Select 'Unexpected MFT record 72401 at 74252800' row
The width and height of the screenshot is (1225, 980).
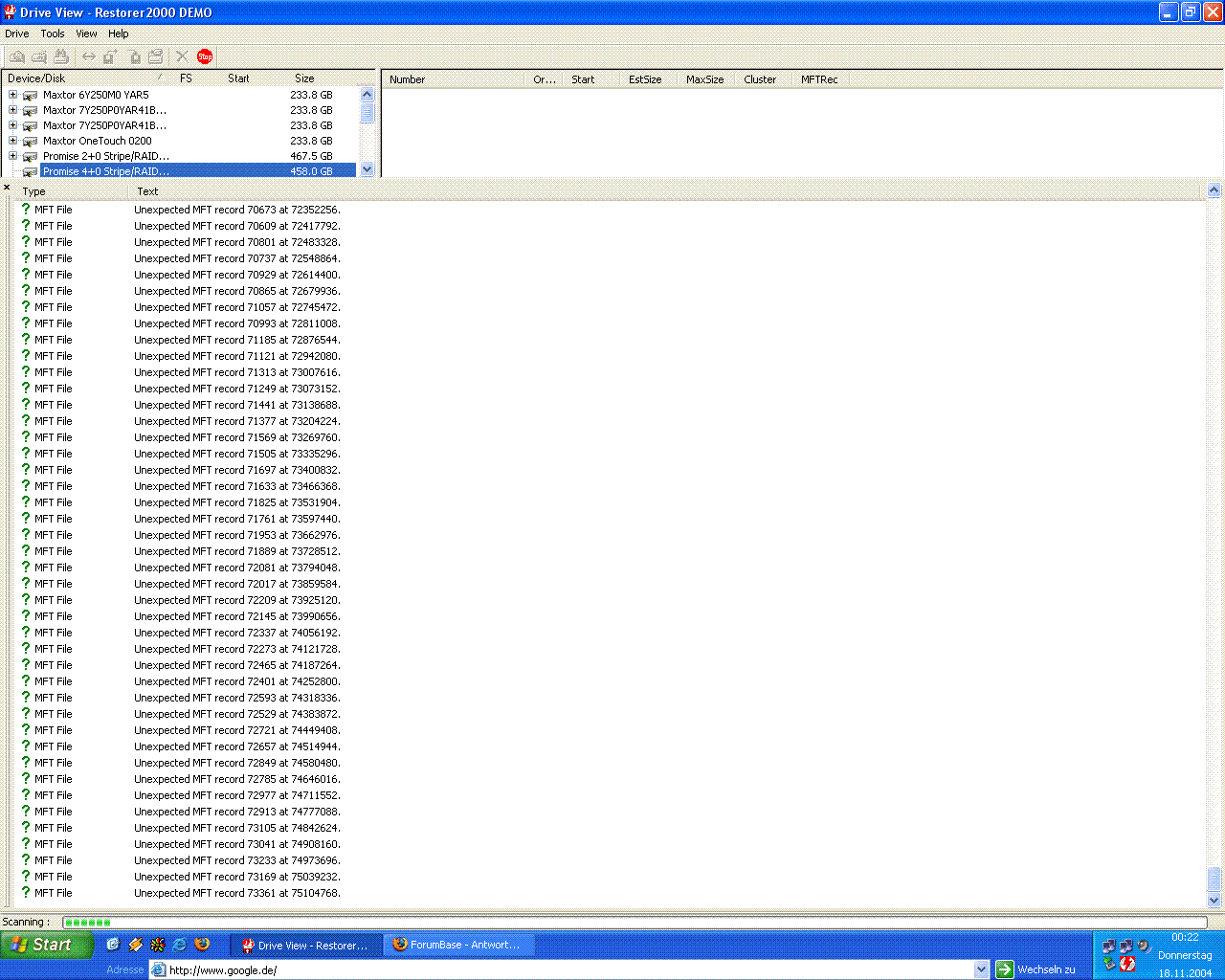[x=237, y=681]
